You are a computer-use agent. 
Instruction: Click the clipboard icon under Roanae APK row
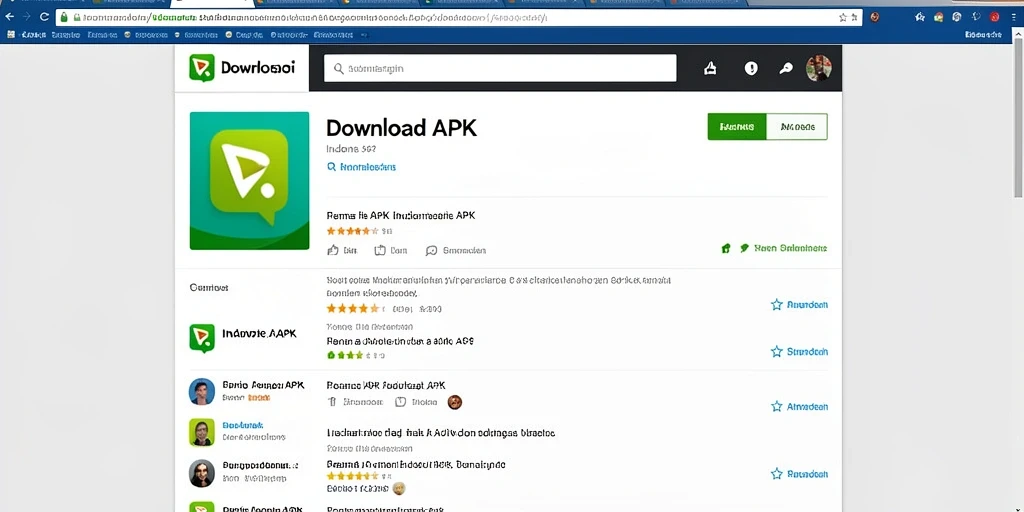coord(401,402)
